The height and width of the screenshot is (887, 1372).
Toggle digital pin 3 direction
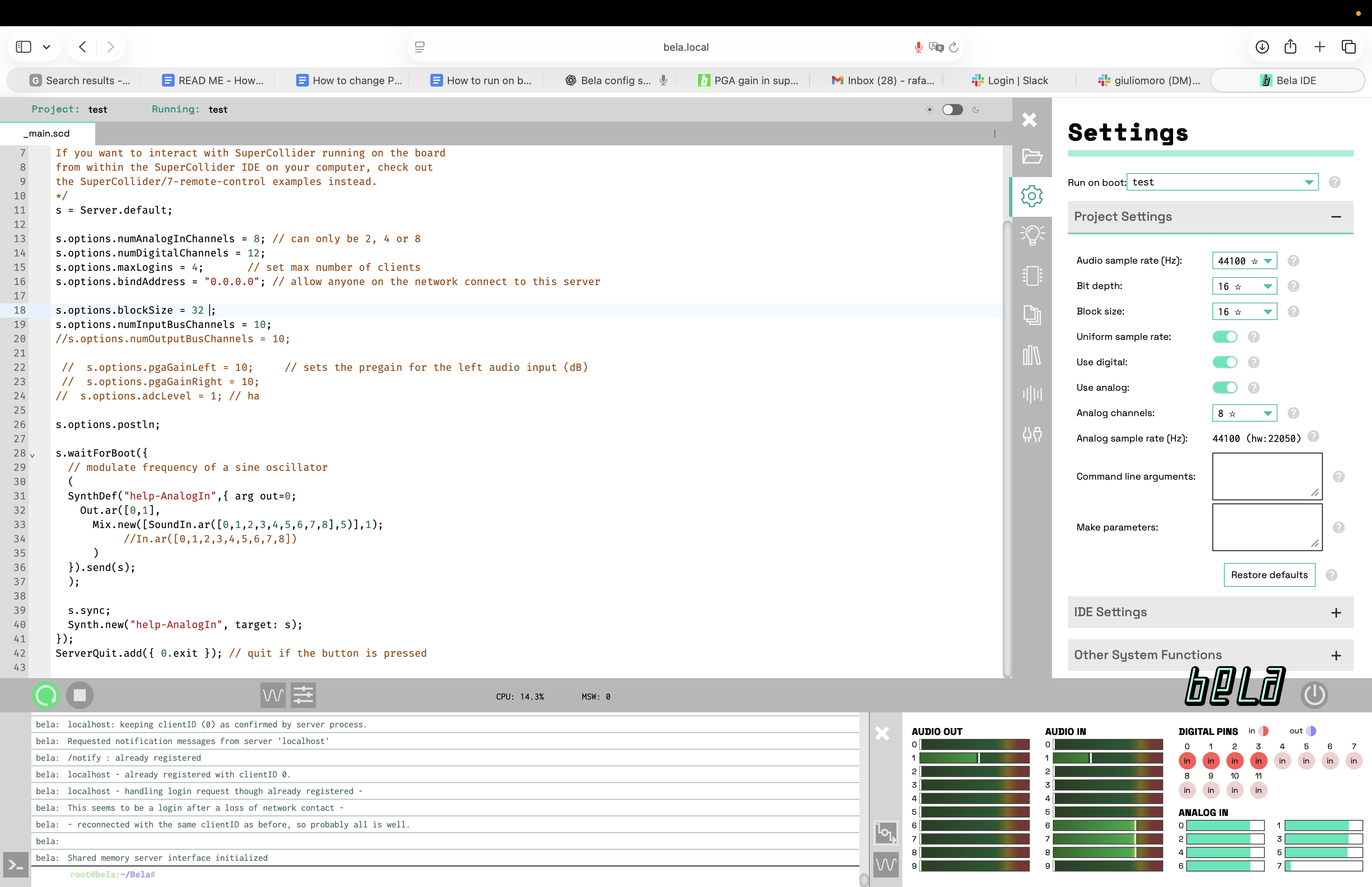pyautogui.click(x=1258, y=760)
